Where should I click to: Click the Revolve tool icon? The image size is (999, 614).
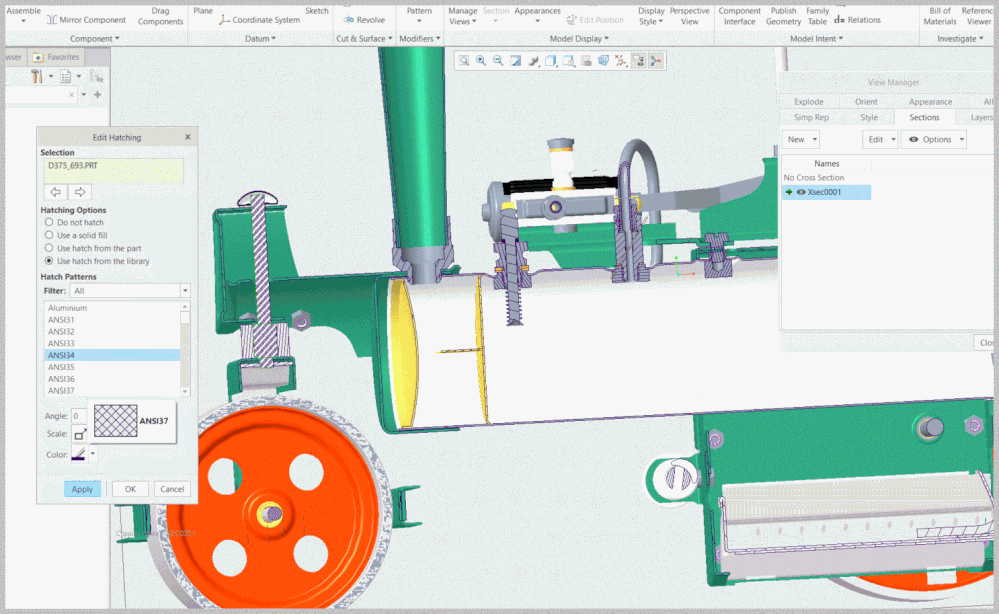(x=349, y=20)
